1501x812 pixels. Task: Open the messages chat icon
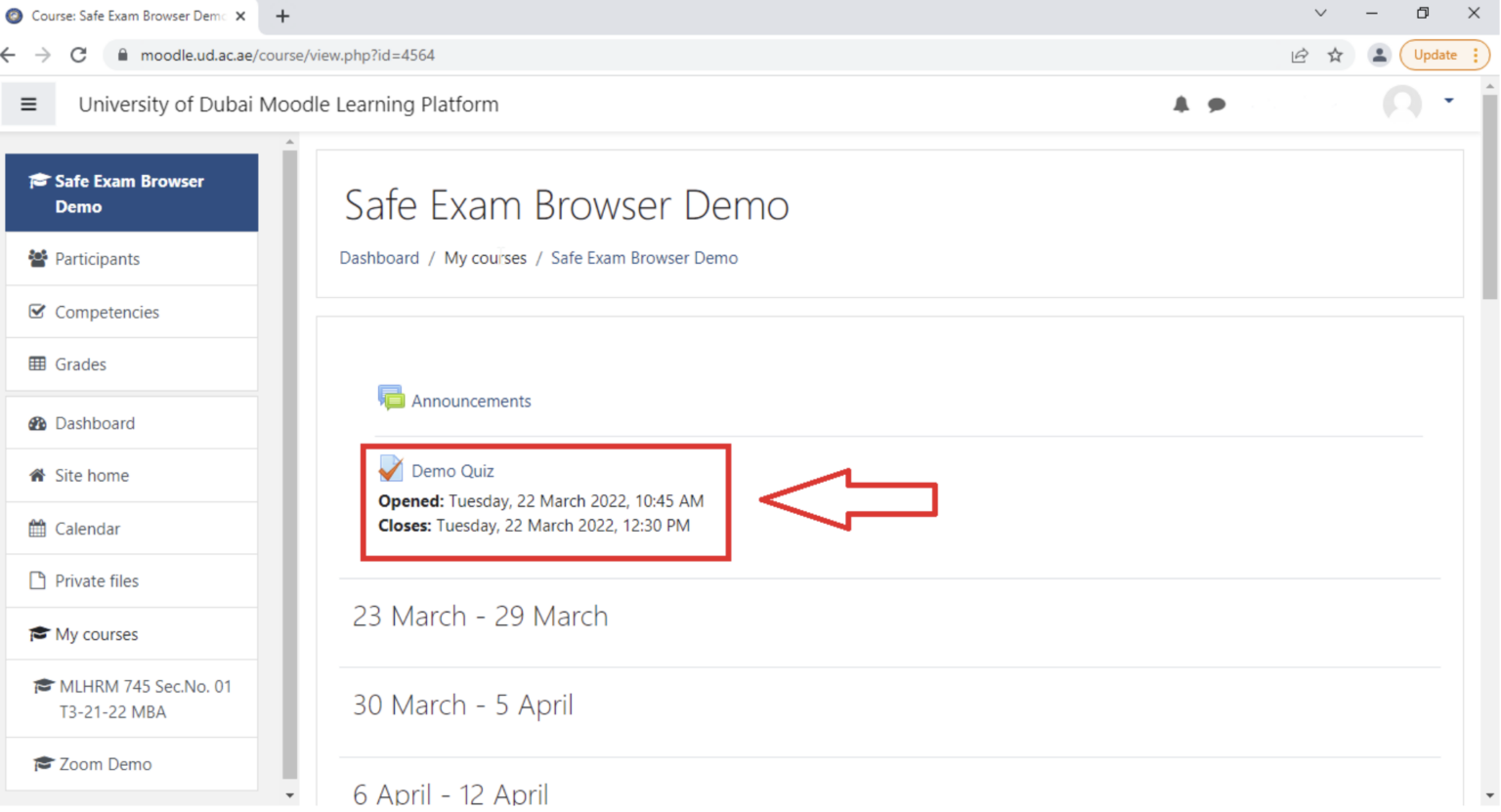(x=1217, y=105)
